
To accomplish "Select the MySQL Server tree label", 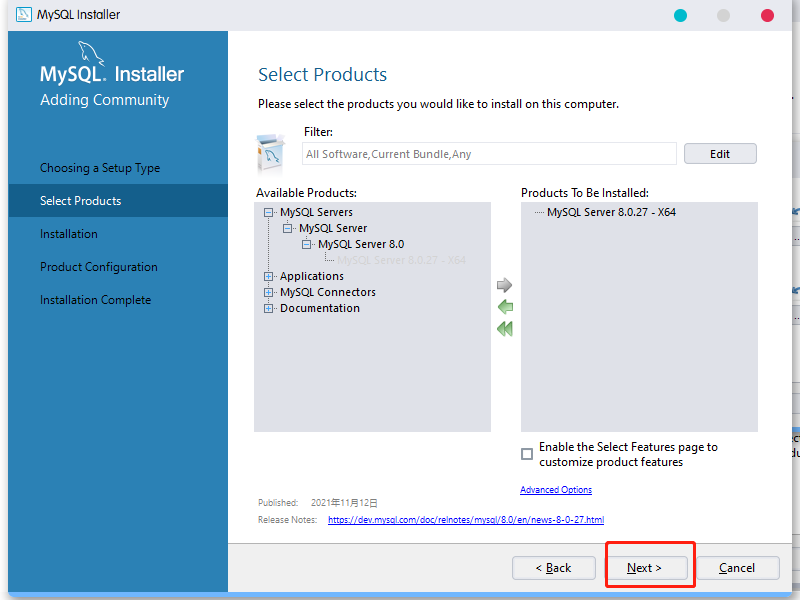I will pyautogui.click(x=333, y=228).
